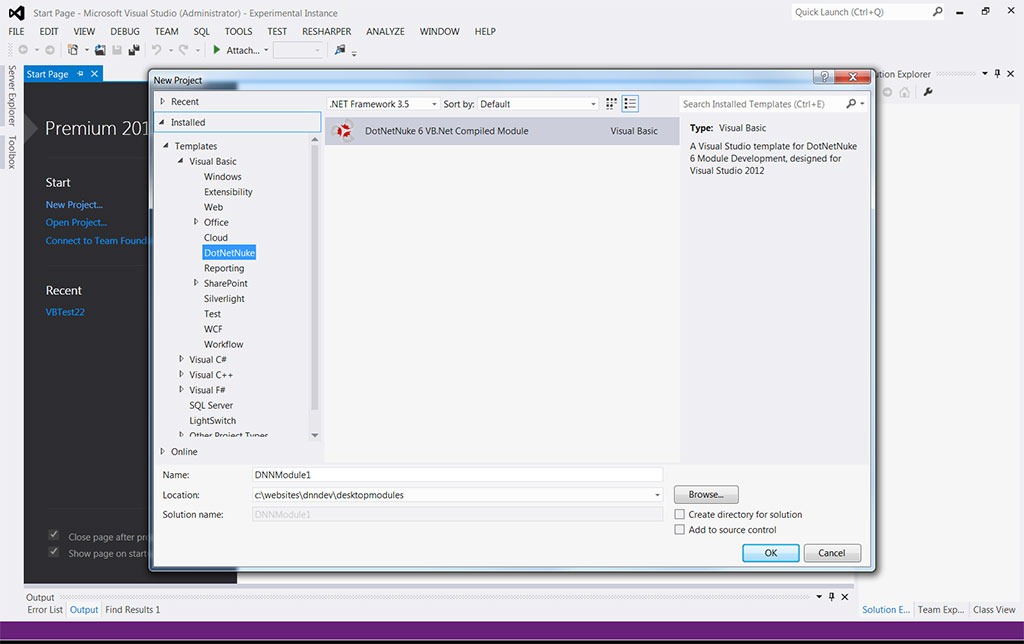Viewport: 1024px width, 644px height.
Task: Toggle Close page after project load checkbox
Action: pos(54,536)
